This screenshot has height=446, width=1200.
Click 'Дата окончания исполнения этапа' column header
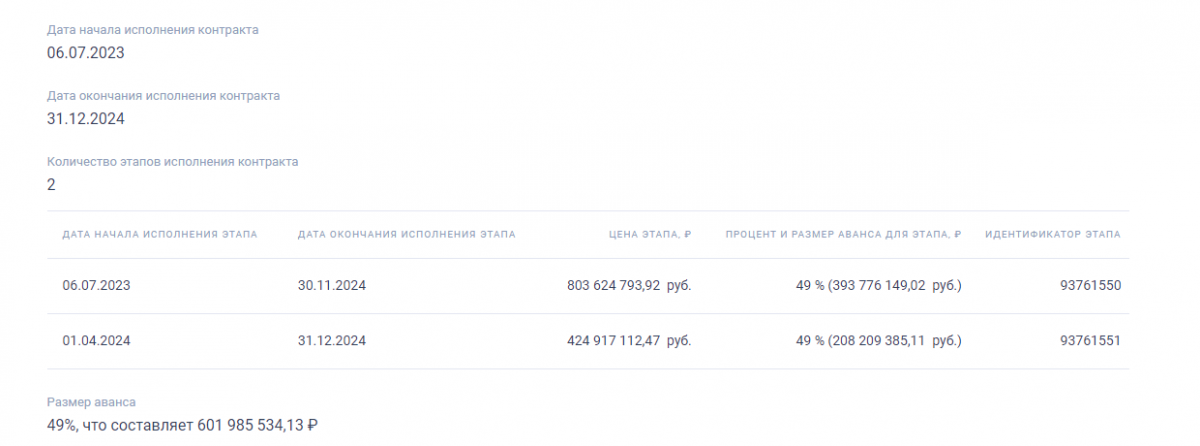(407, 234)
